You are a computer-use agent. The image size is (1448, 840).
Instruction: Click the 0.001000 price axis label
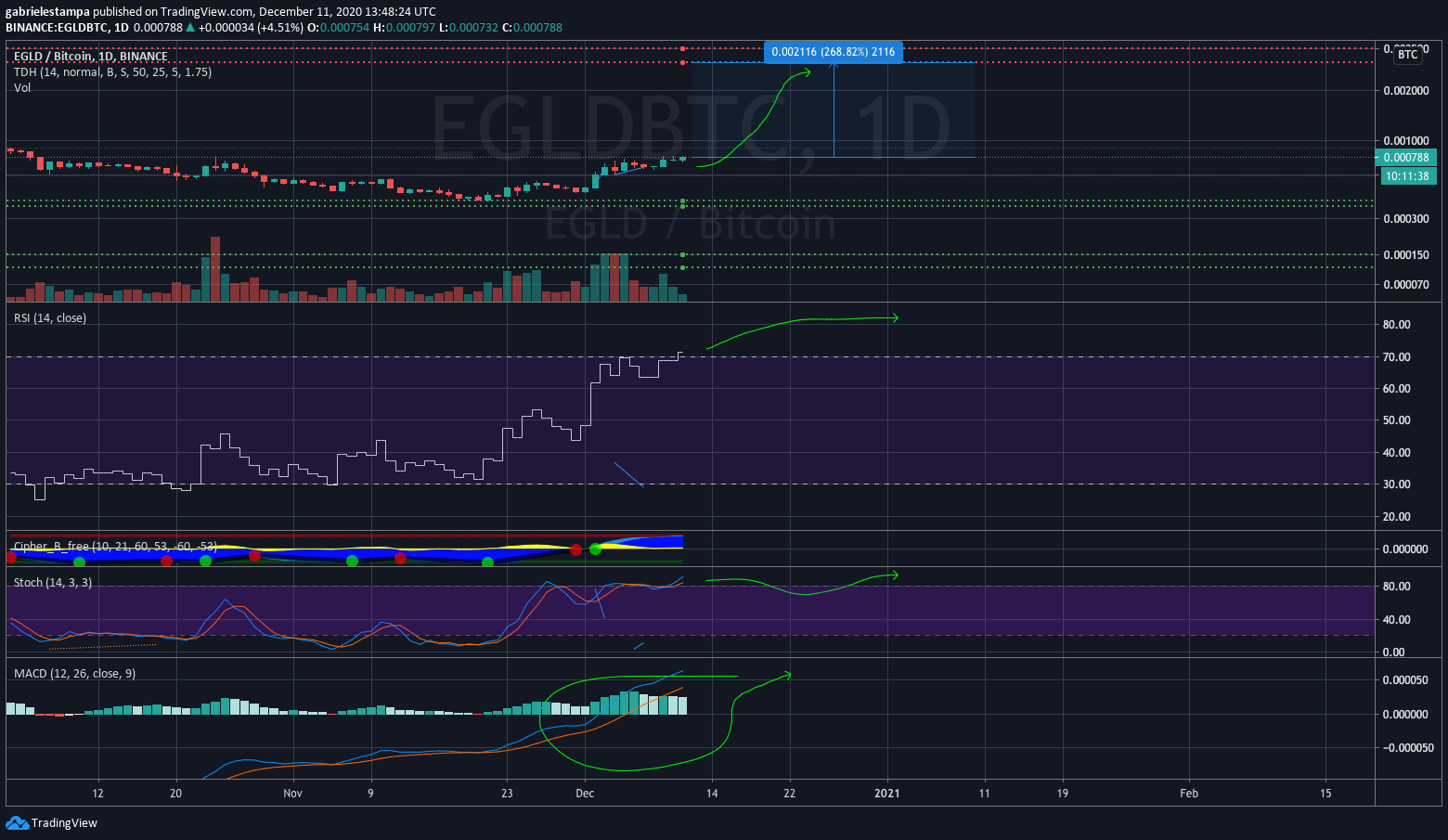click(x=1406, y=141)
